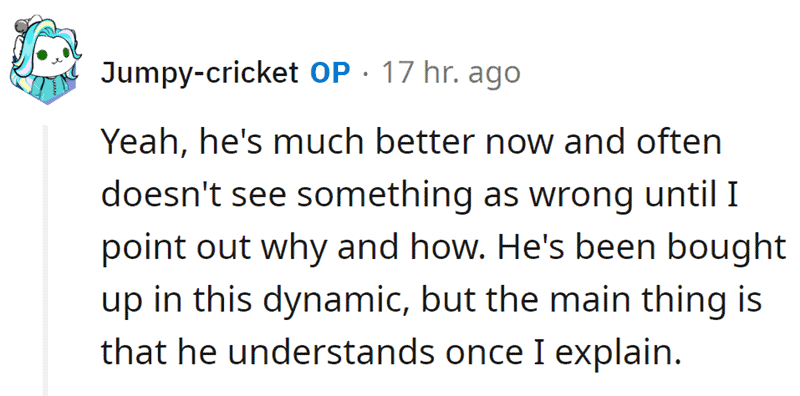This screenshot has width=800, height=396.
Task: Click the green-eyed face on the avatar
Action: (52, 54)
